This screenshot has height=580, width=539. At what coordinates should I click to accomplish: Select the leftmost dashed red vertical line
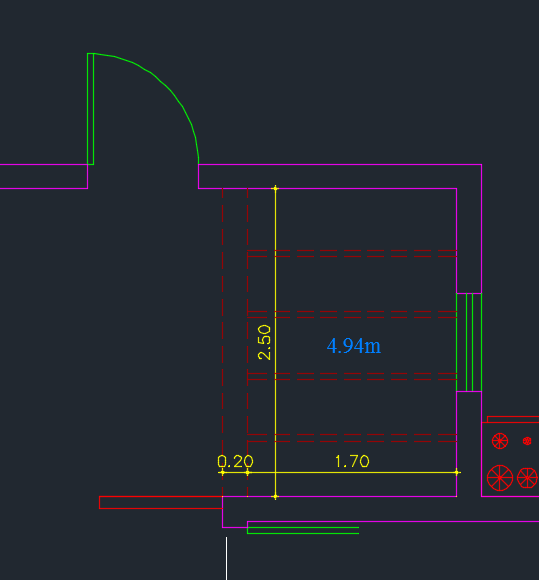pyautogui.click(x=223, y=342)
